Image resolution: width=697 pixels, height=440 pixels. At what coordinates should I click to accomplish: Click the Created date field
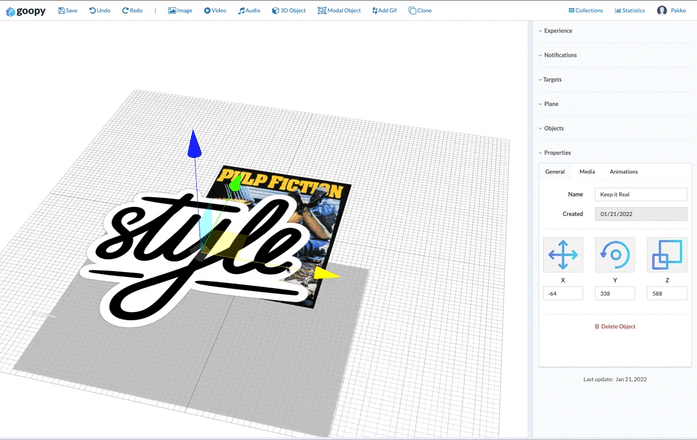tap(641, 214)
